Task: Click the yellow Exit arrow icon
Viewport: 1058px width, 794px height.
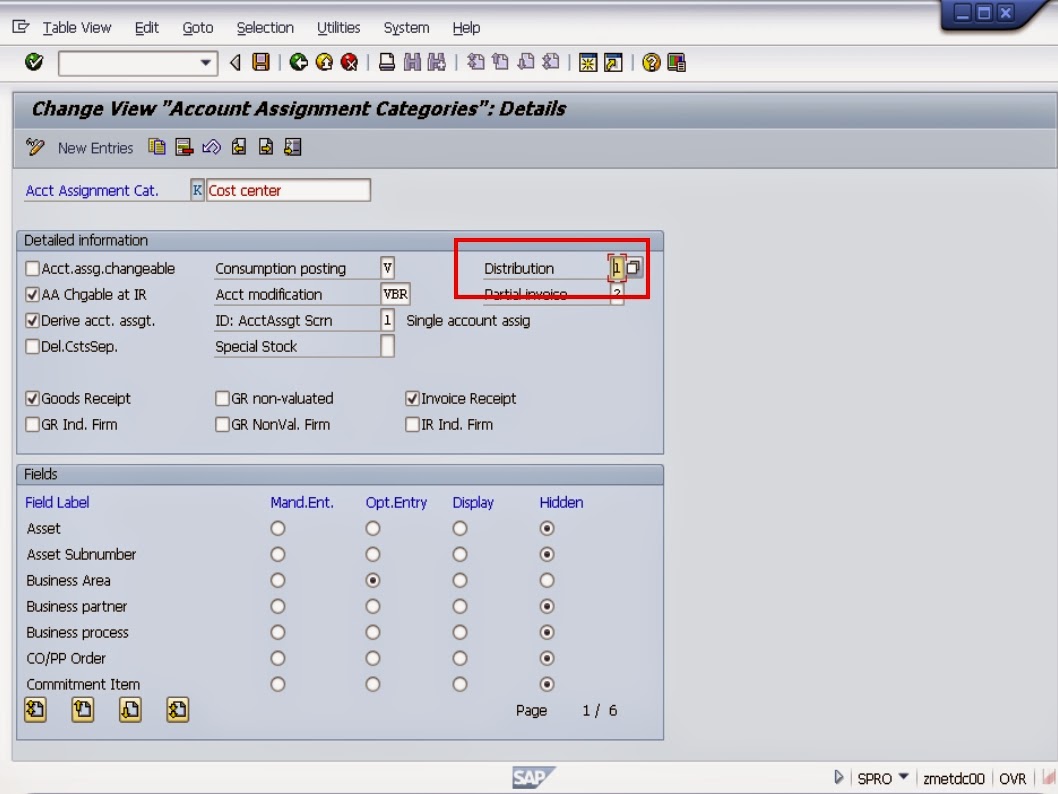Action: (x=324, y=63)
